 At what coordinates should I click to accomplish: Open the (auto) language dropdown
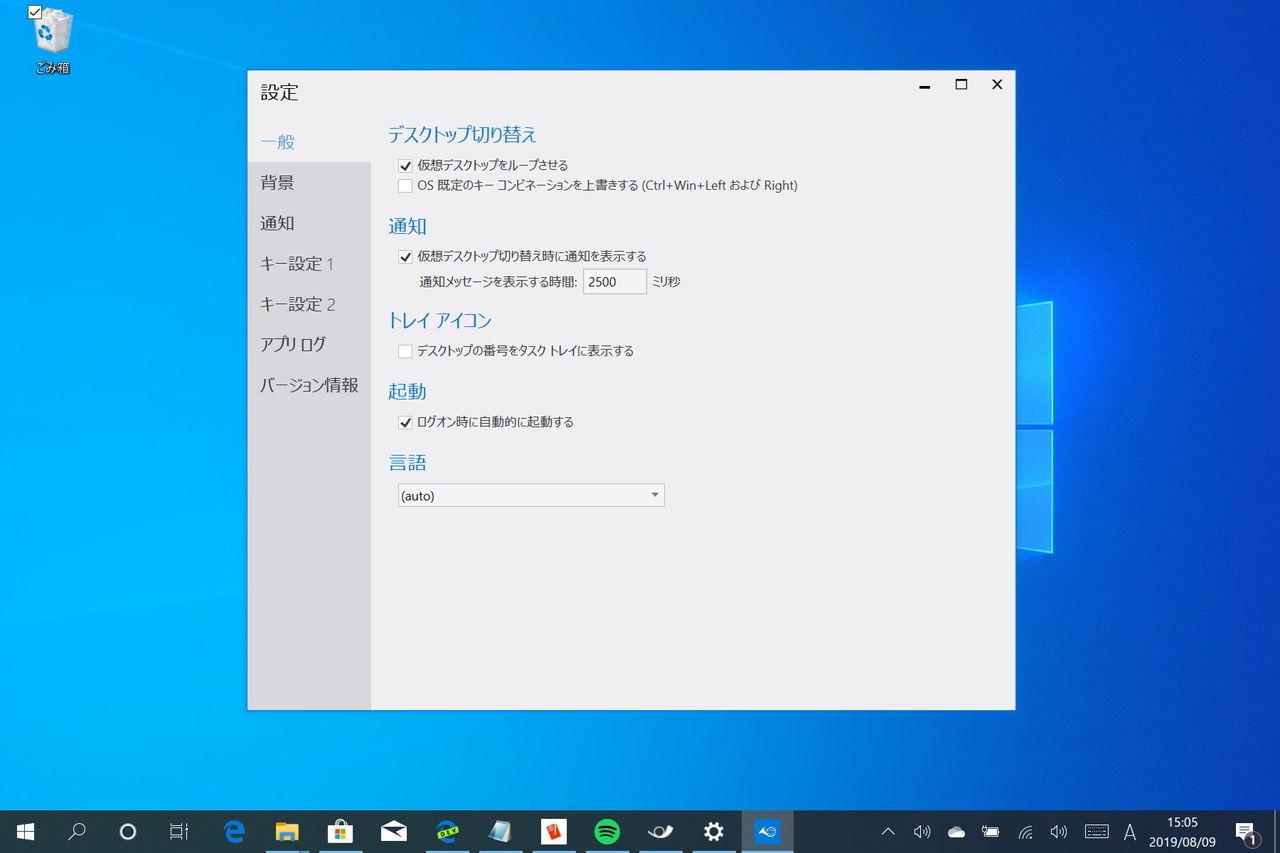click(530, 495)
